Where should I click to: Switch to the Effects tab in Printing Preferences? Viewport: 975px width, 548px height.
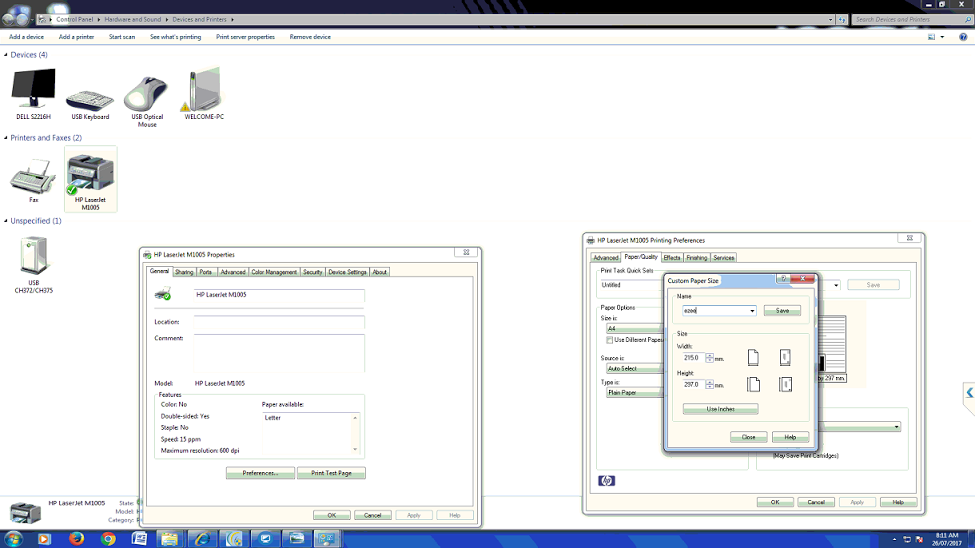[672, 258]
